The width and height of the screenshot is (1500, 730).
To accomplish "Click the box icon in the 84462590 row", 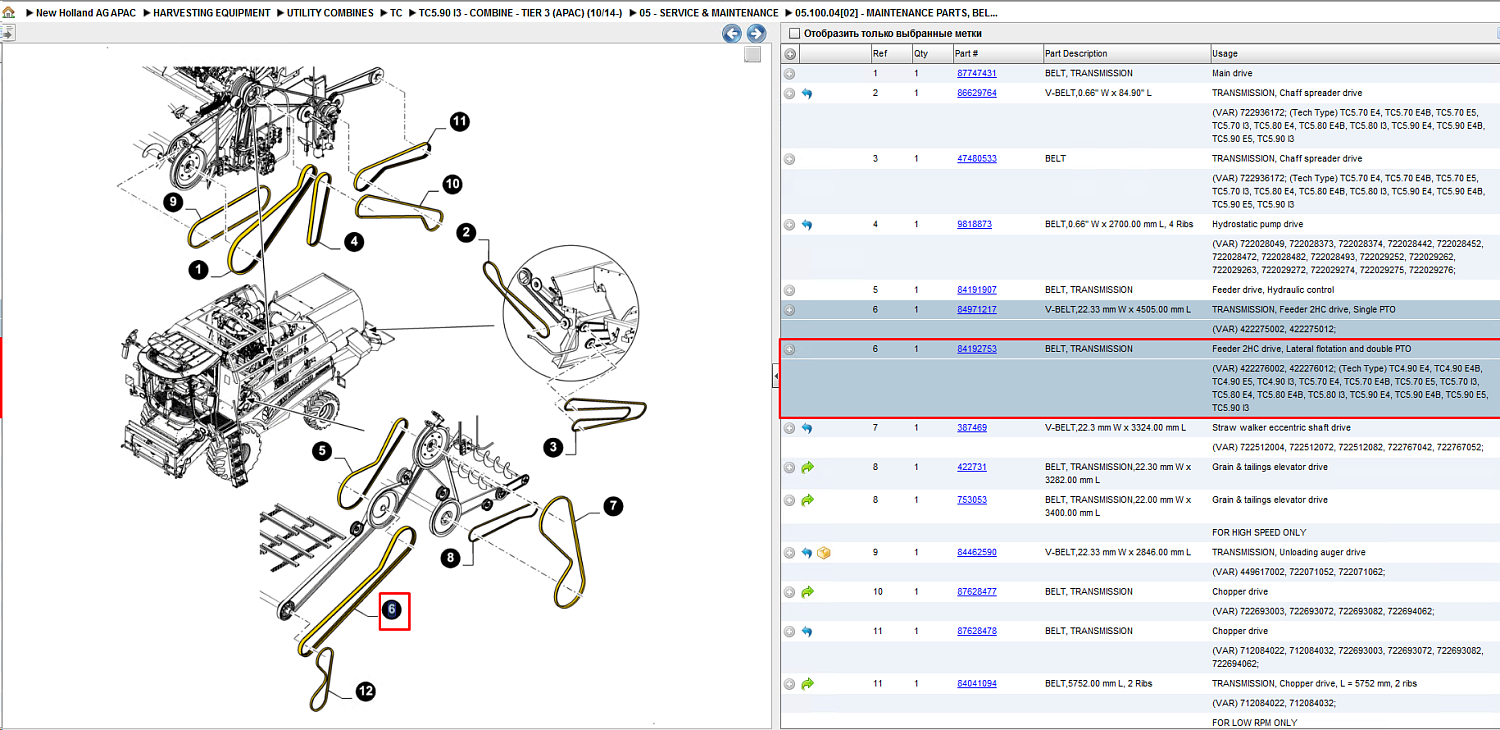I will pyautogui.click(x=825, y=553).
